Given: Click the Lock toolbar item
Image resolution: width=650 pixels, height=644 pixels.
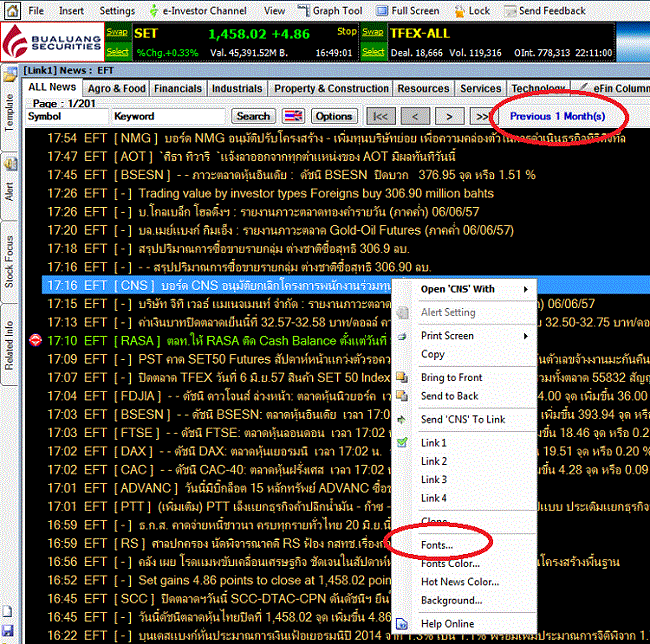Looking at the screenshot, I should (472, 11).
